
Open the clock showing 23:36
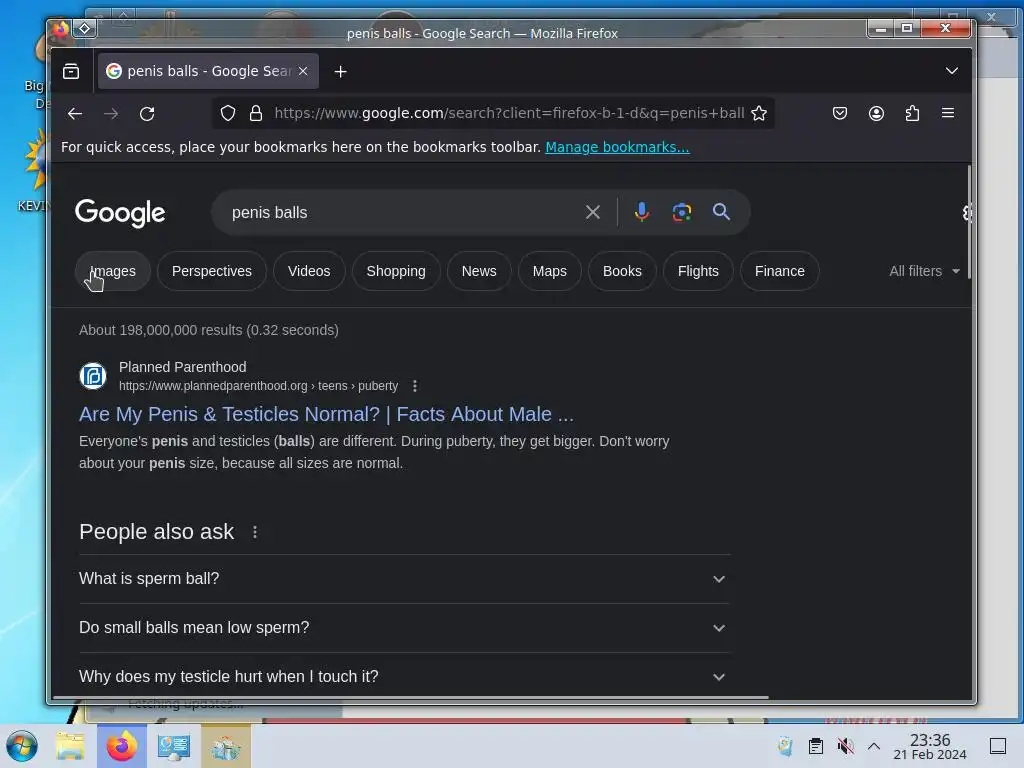930,746
